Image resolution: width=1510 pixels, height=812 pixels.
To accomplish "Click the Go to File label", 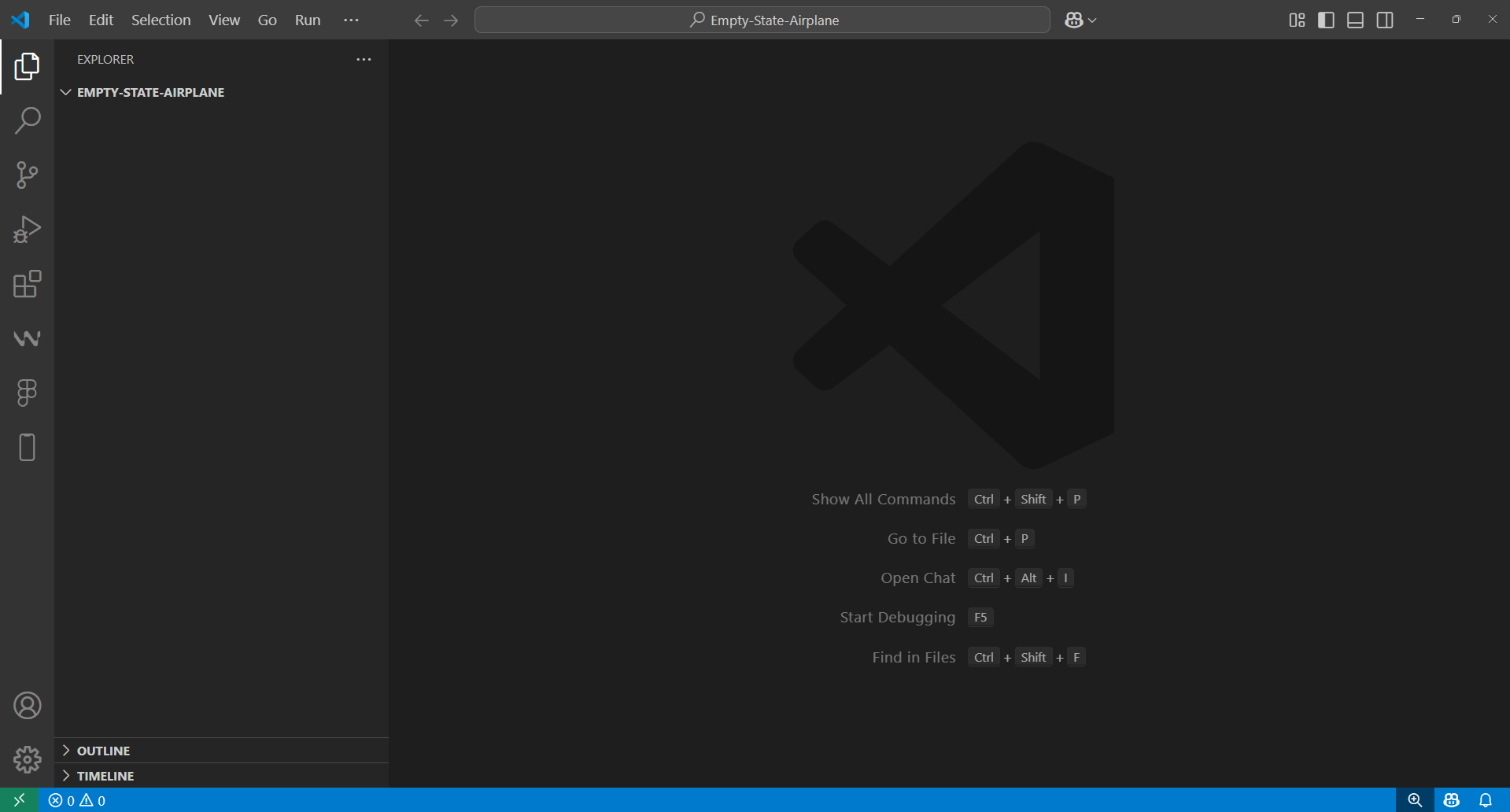I will pos(921,538).
